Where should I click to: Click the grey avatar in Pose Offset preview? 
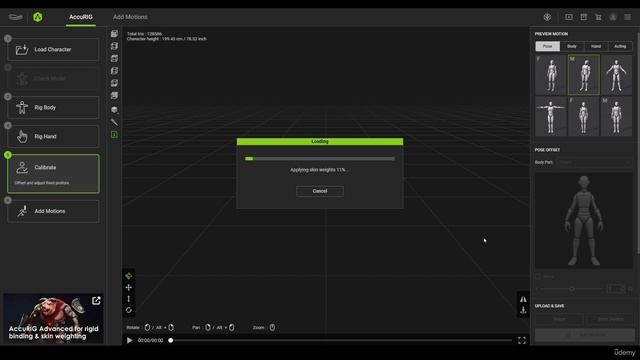click(584, 220)
